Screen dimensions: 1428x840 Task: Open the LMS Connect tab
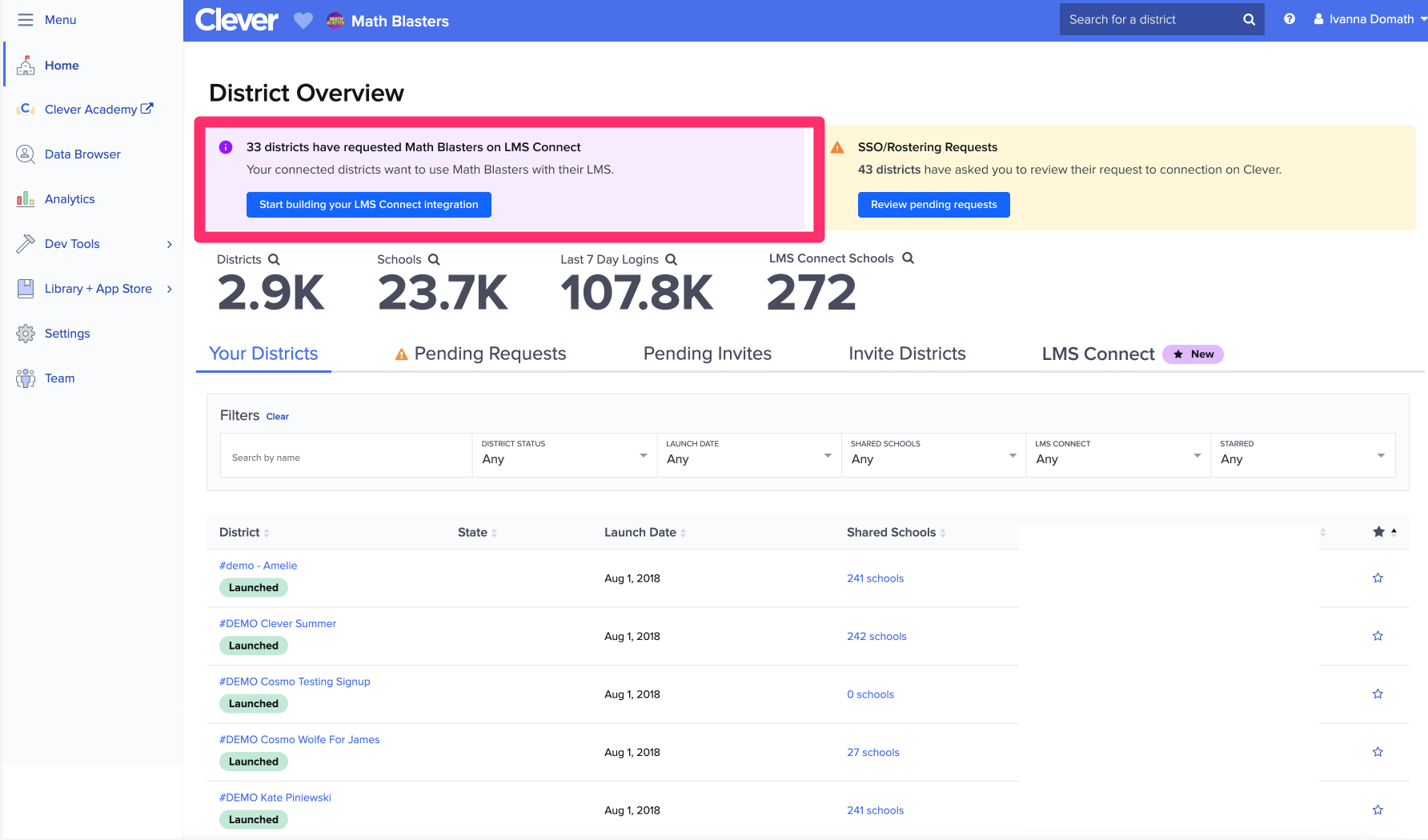(1097, 353)
